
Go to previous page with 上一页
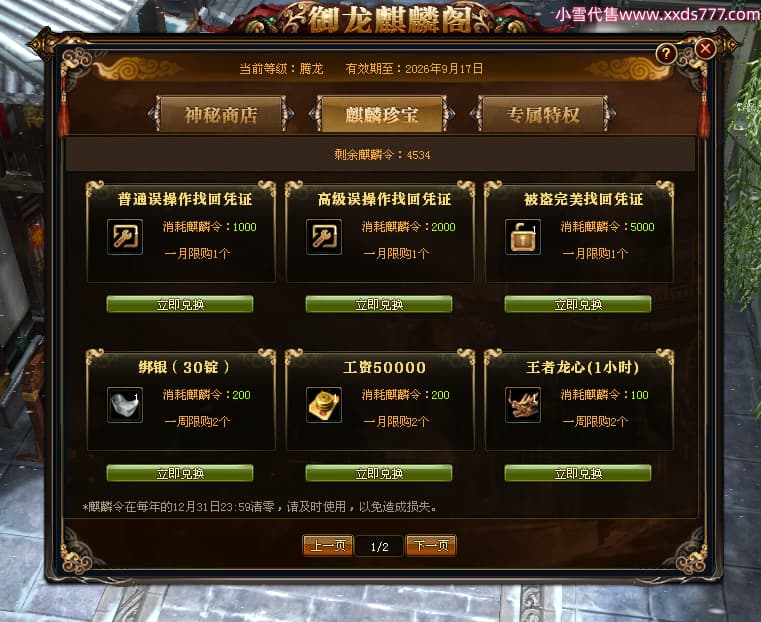(x=328, y=546)
